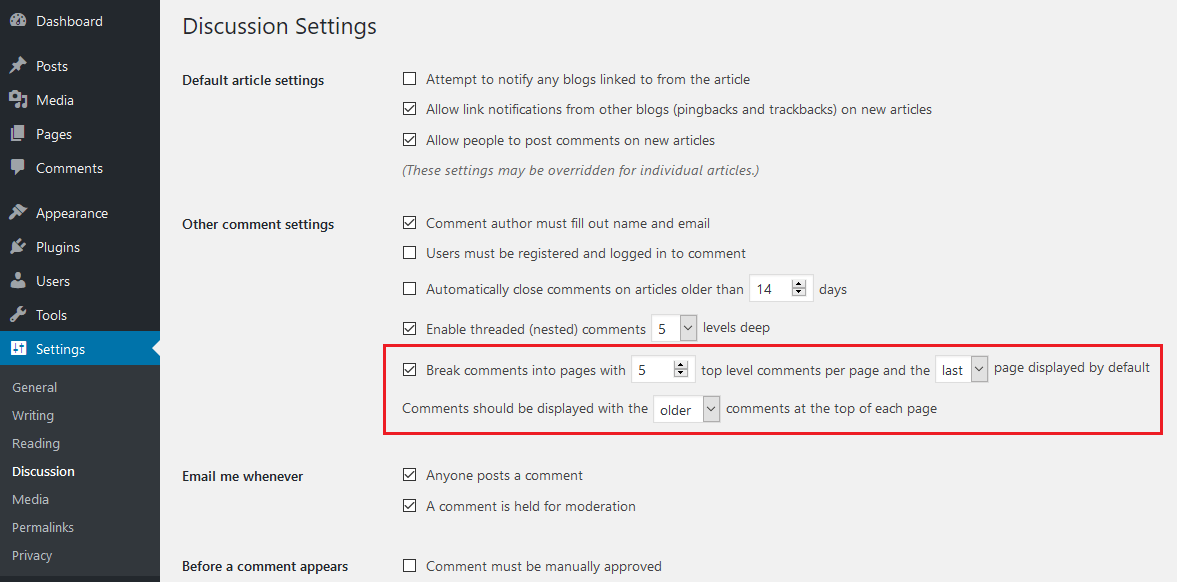Switch to the Reading settings page
1177x582 pixels.
click(35, 443)
